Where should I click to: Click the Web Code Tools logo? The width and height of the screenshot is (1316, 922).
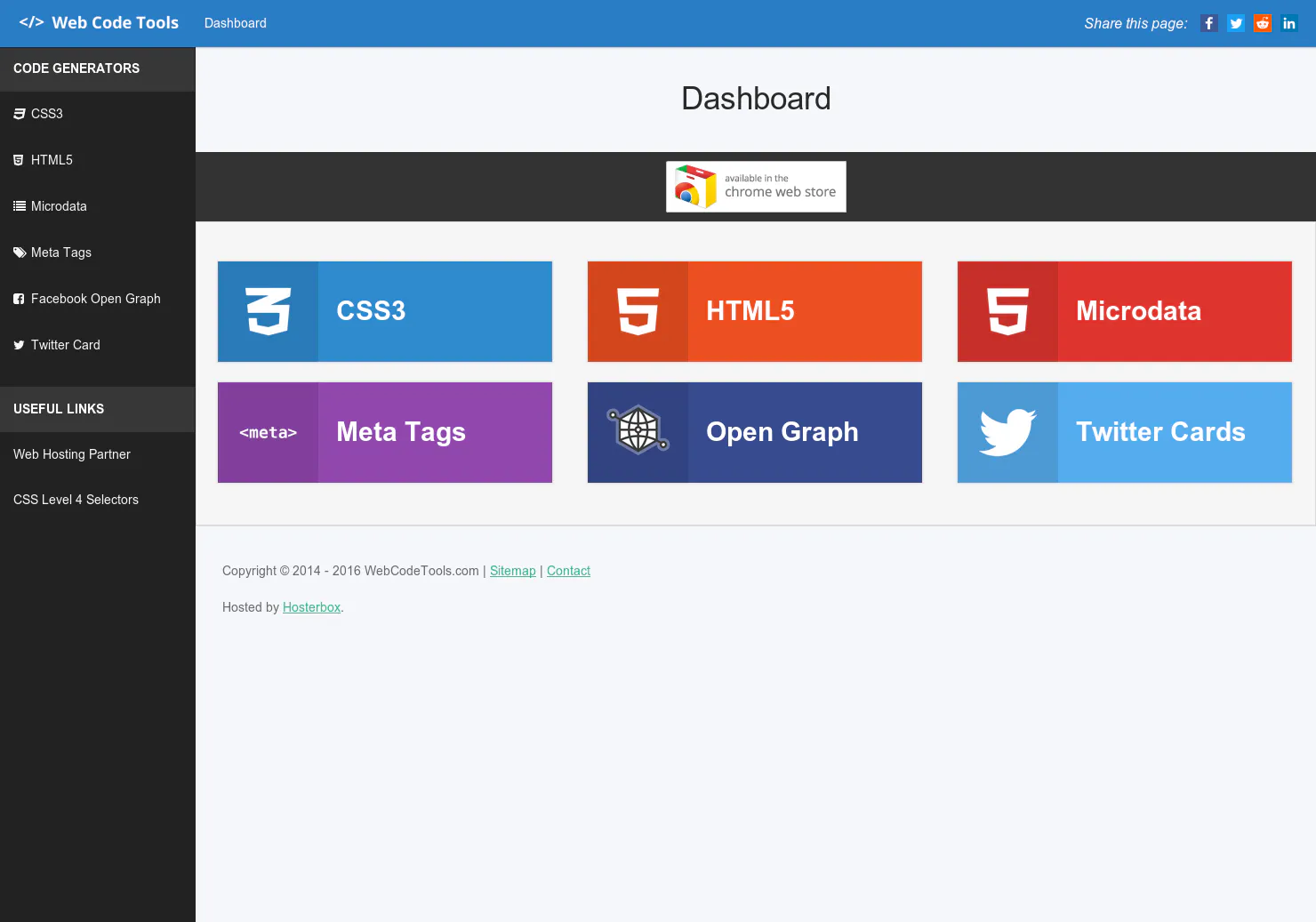click(x=99, y=23)
